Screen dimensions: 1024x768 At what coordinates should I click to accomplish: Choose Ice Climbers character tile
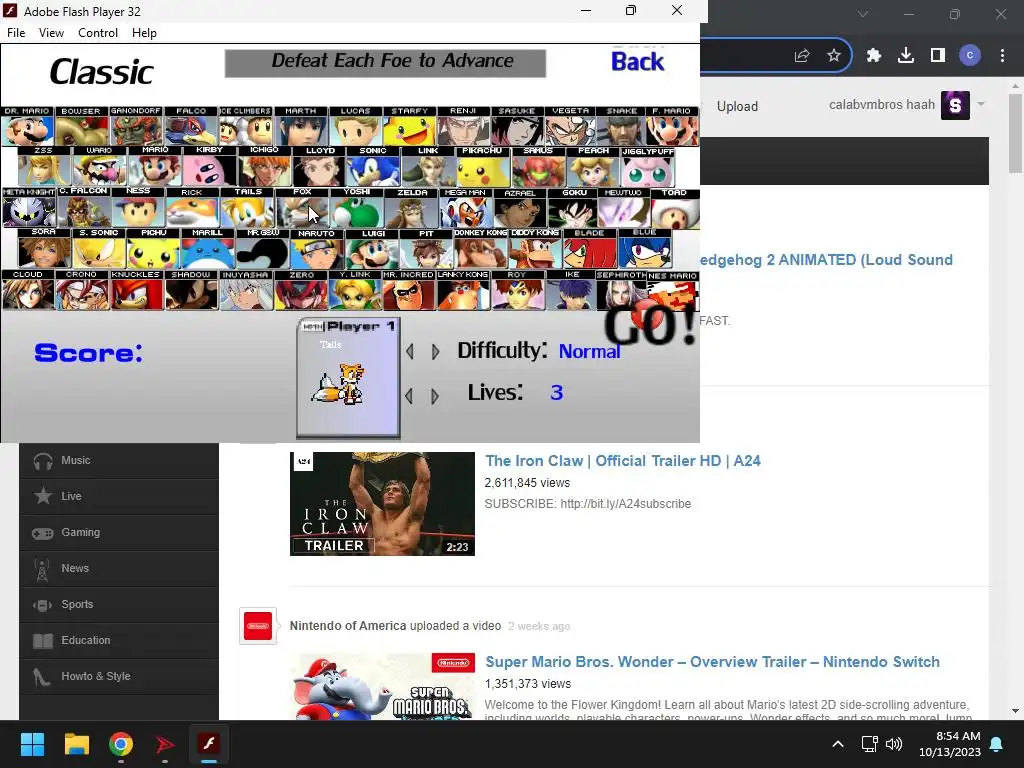coord(246,126)
